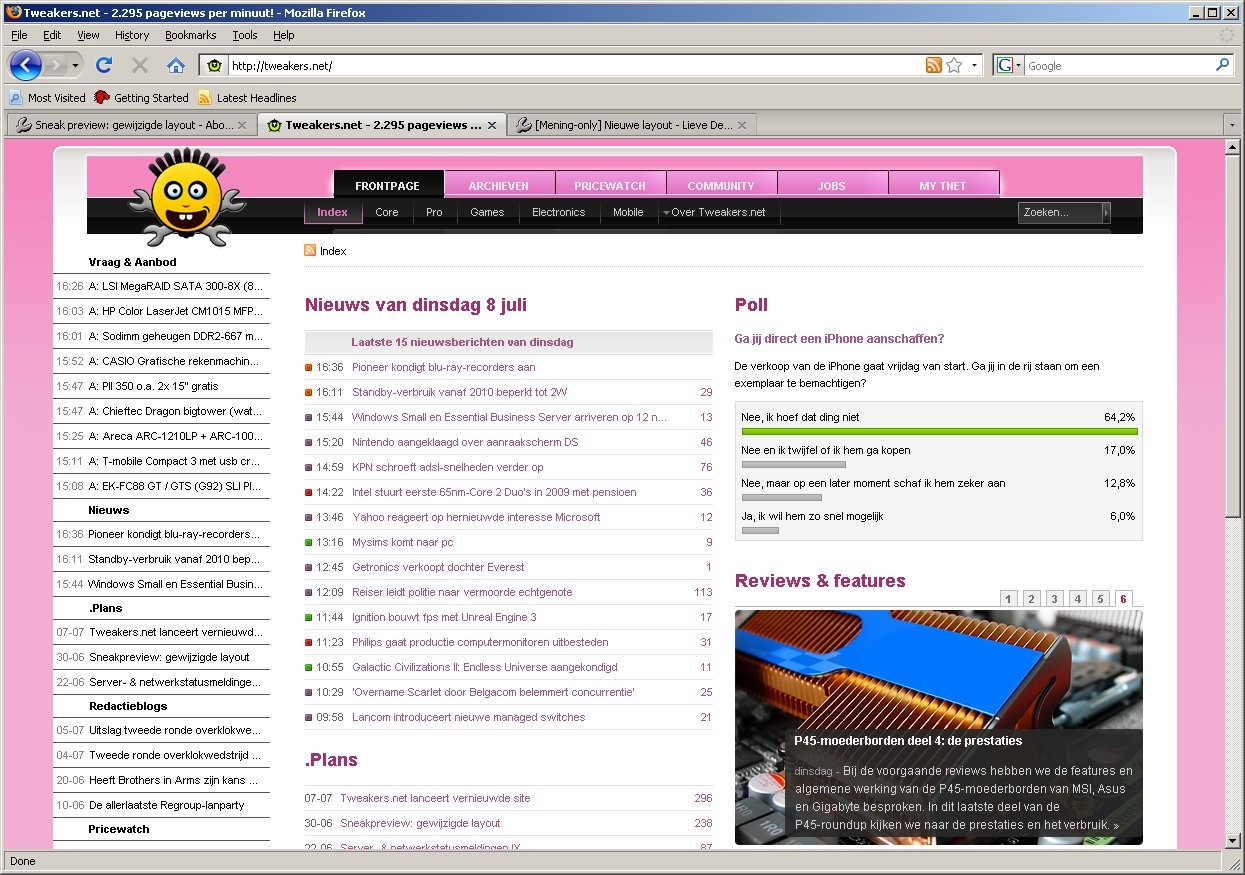Click the RSS icon next to Index
Screen dimensions: 1245x875
[x=310, y=251]
